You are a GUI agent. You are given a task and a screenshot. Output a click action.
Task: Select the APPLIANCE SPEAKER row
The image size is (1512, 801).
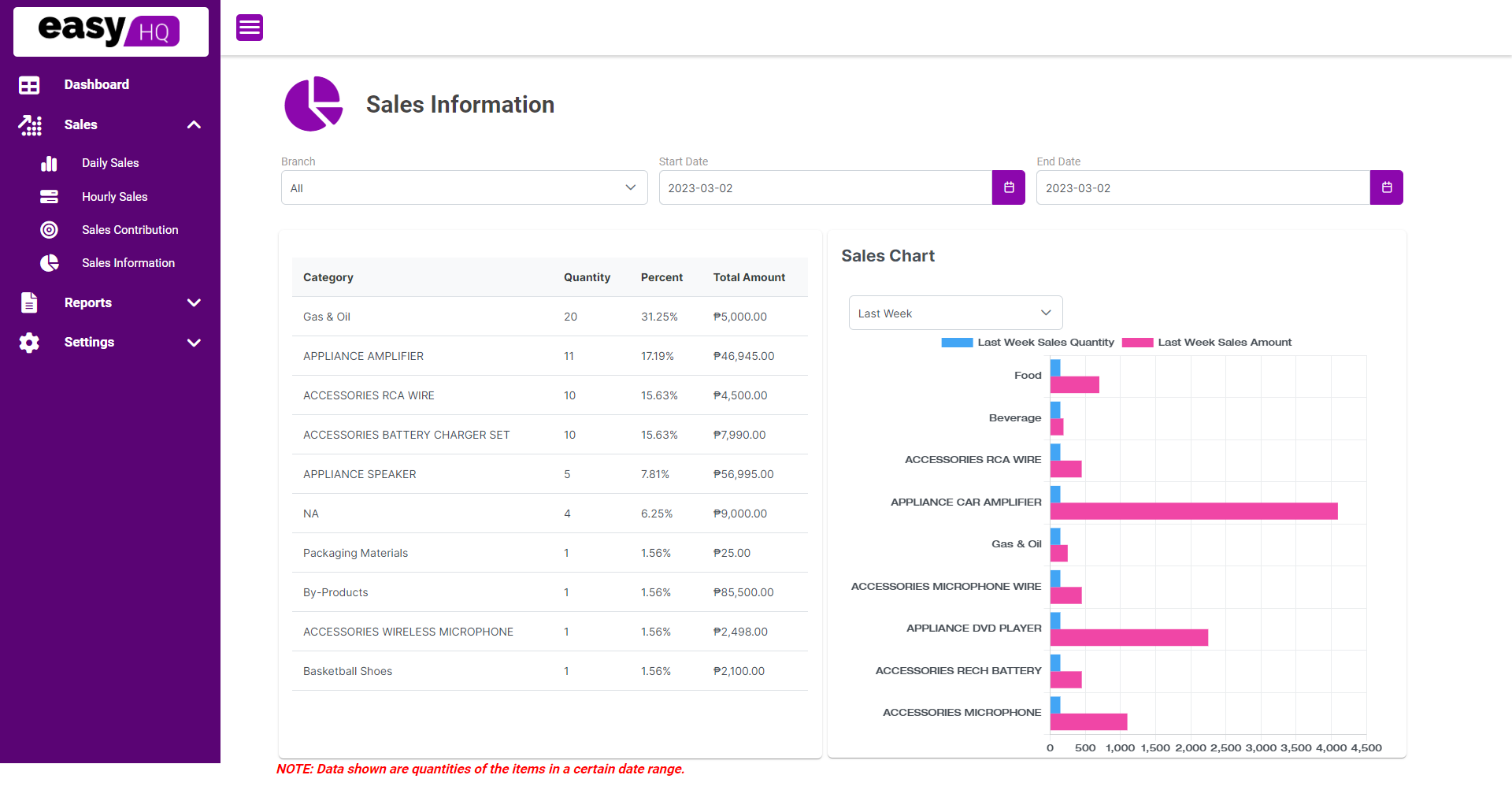(550, 474)
